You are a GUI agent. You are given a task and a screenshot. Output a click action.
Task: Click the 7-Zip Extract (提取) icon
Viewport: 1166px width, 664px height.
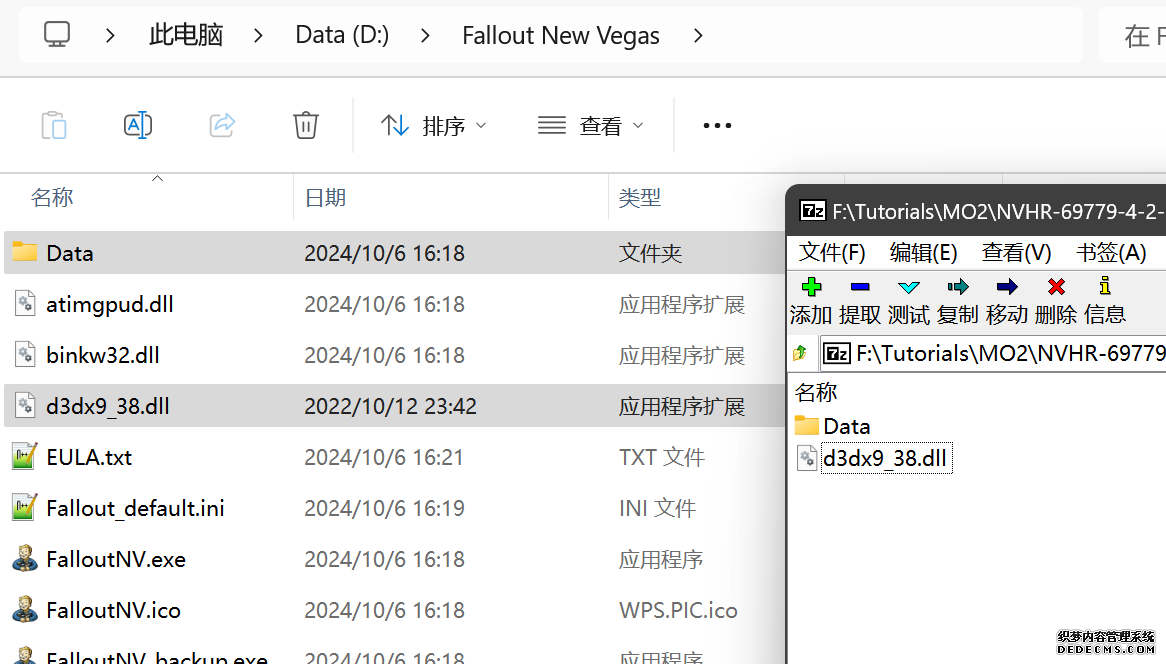(x=859, y=288)
